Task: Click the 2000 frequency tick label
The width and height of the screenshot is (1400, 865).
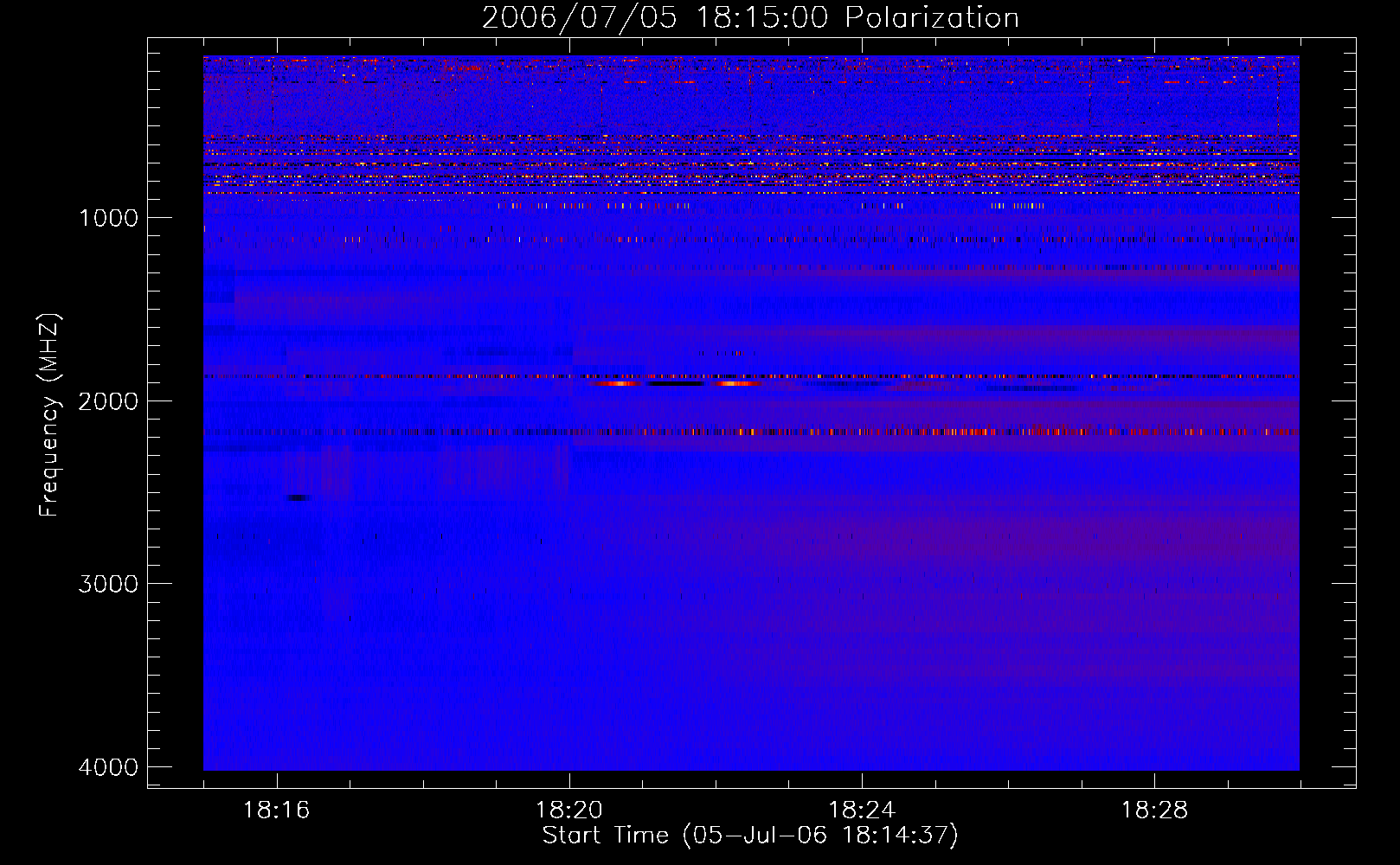Action: coord(108,401)
